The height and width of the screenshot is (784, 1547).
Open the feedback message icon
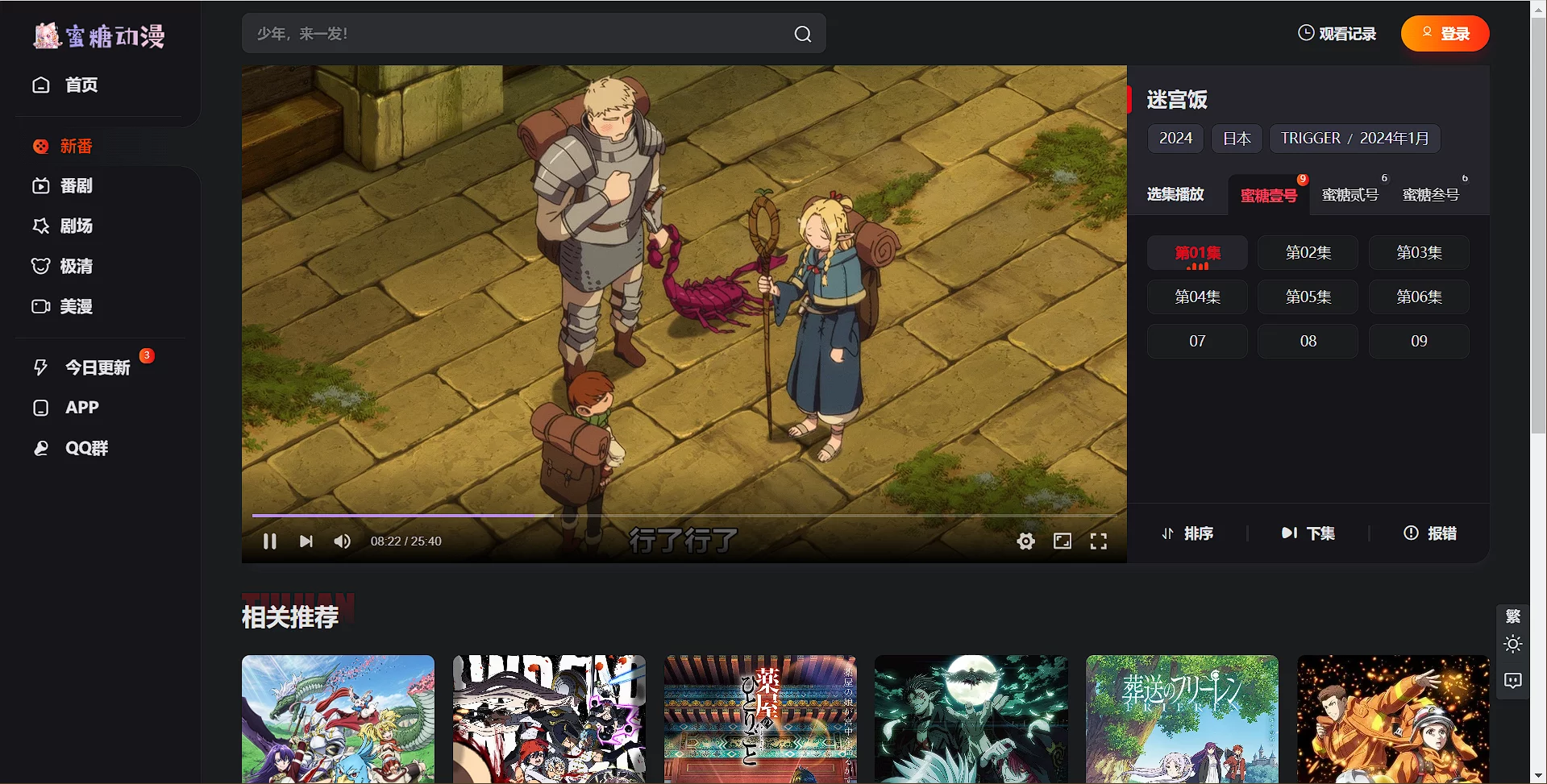pyautogui.click(x=1512, y=681)
